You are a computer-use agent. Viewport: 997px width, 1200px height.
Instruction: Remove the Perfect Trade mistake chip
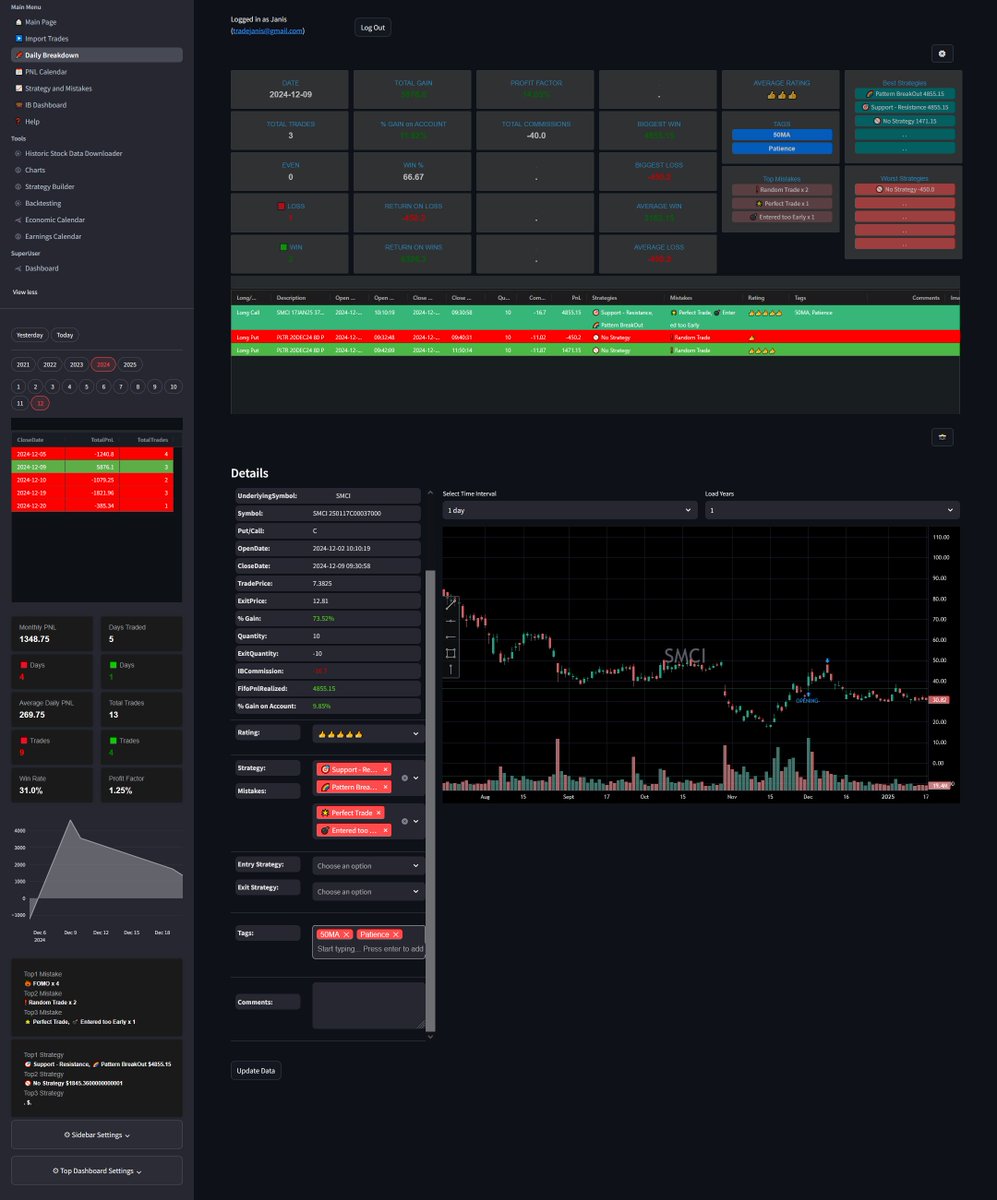[380, 813]
